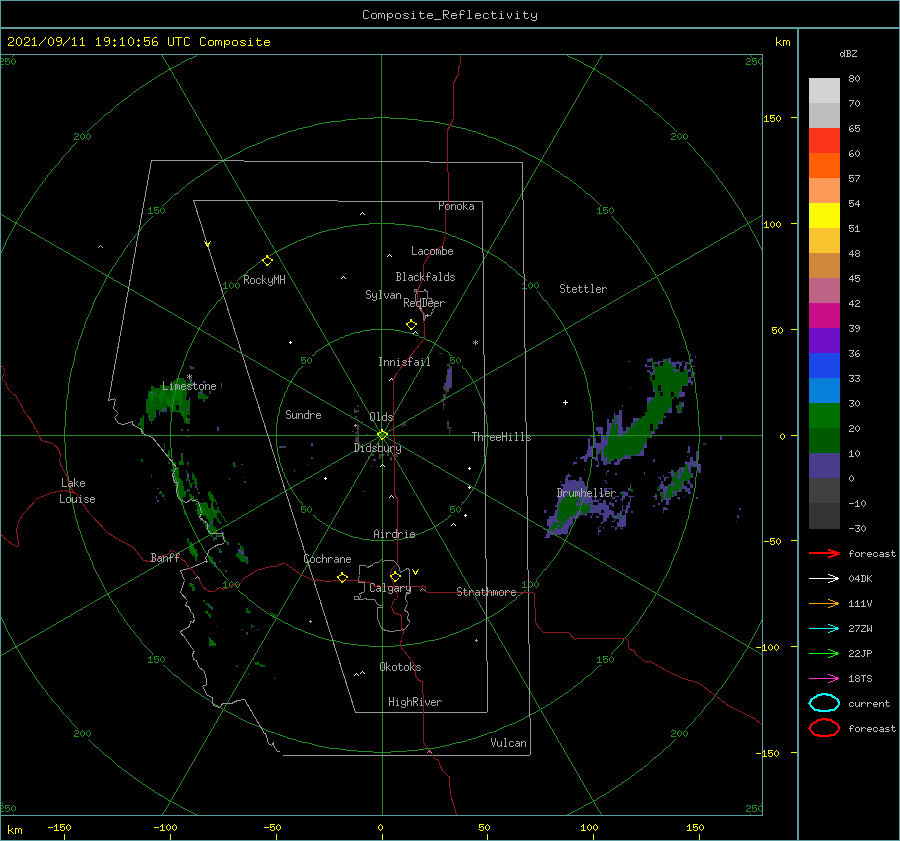The height and width of the screenshot is (841, 900).
Task: Select the Sundre label
Action: [x=303, y=414]
